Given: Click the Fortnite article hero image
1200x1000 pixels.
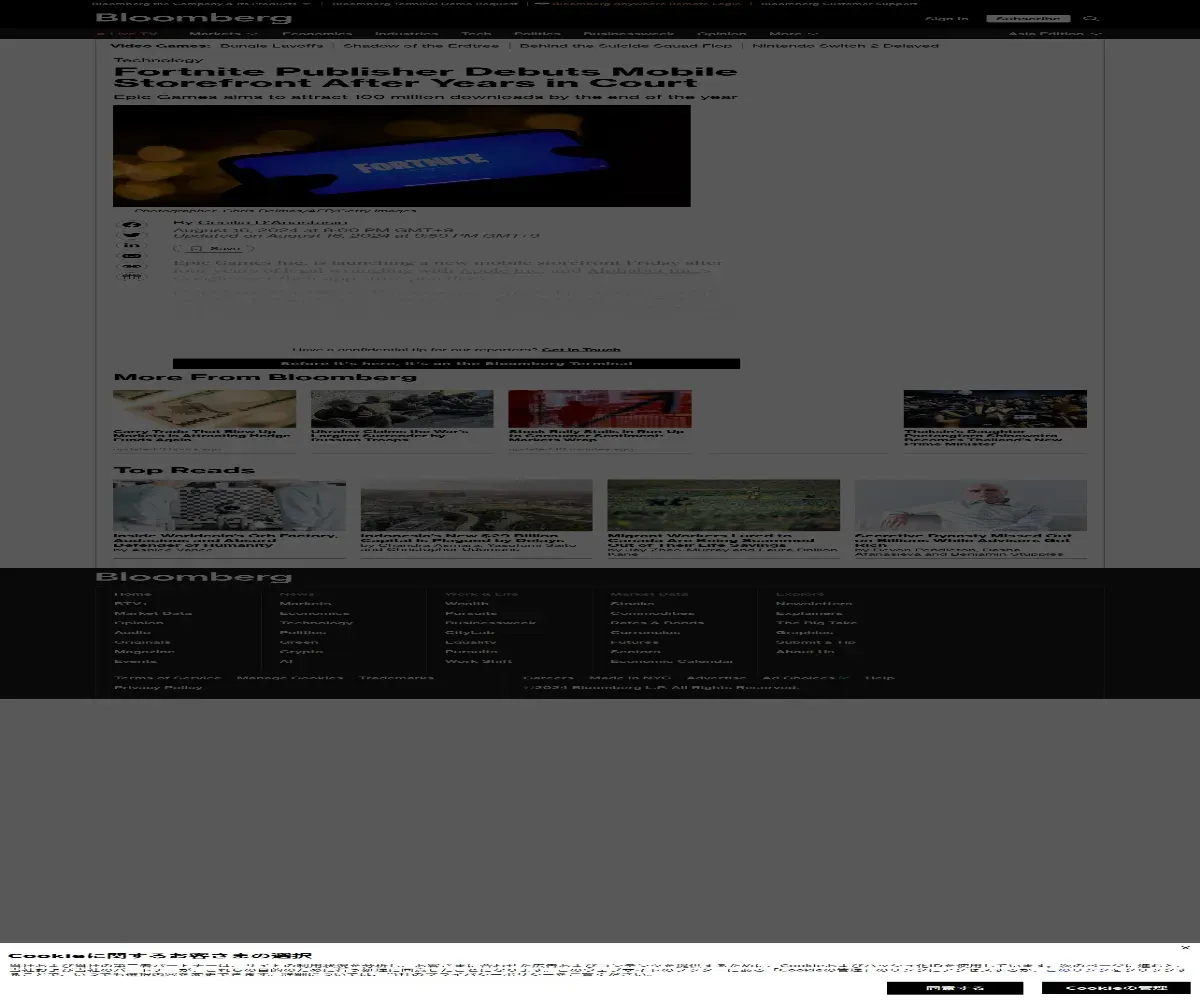Looking at the screenshot, I should click(402, 156).
